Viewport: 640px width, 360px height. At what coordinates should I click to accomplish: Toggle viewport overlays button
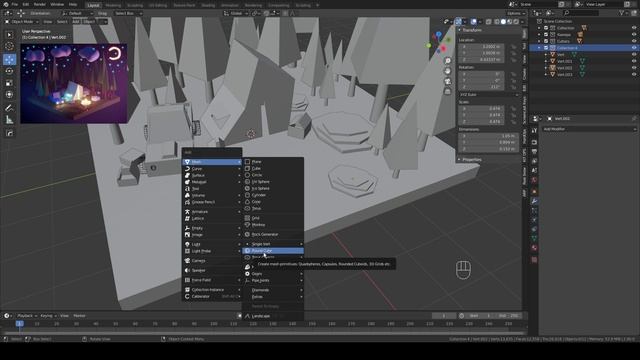[473, 22]
